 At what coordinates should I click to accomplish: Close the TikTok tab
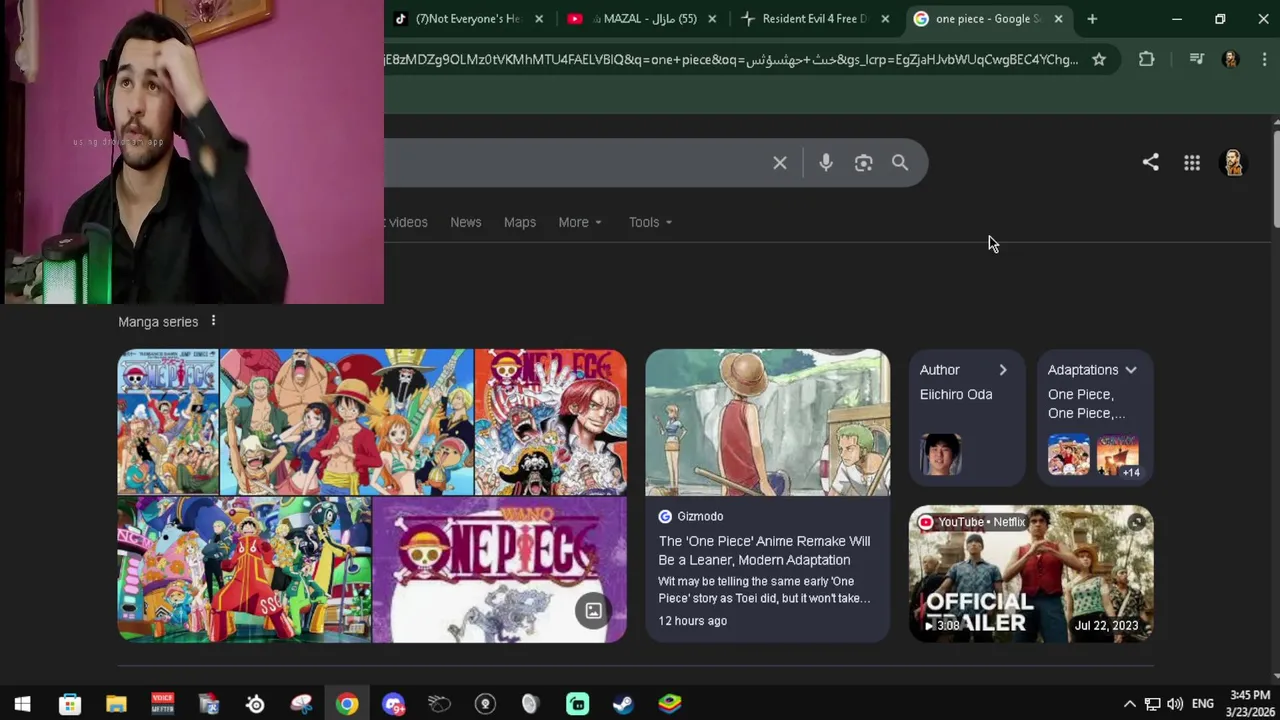click(539, 19)
